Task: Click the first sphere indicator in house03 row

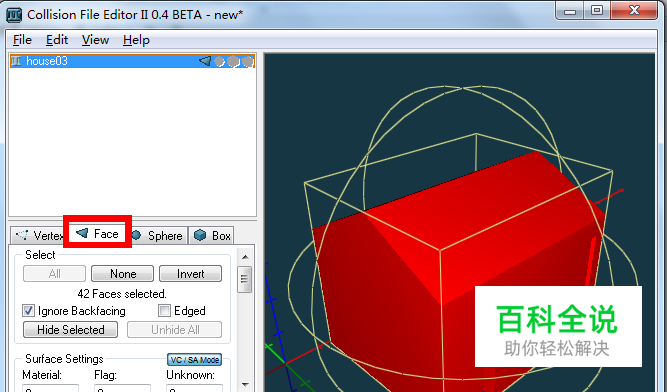Action: pos(219,62)
